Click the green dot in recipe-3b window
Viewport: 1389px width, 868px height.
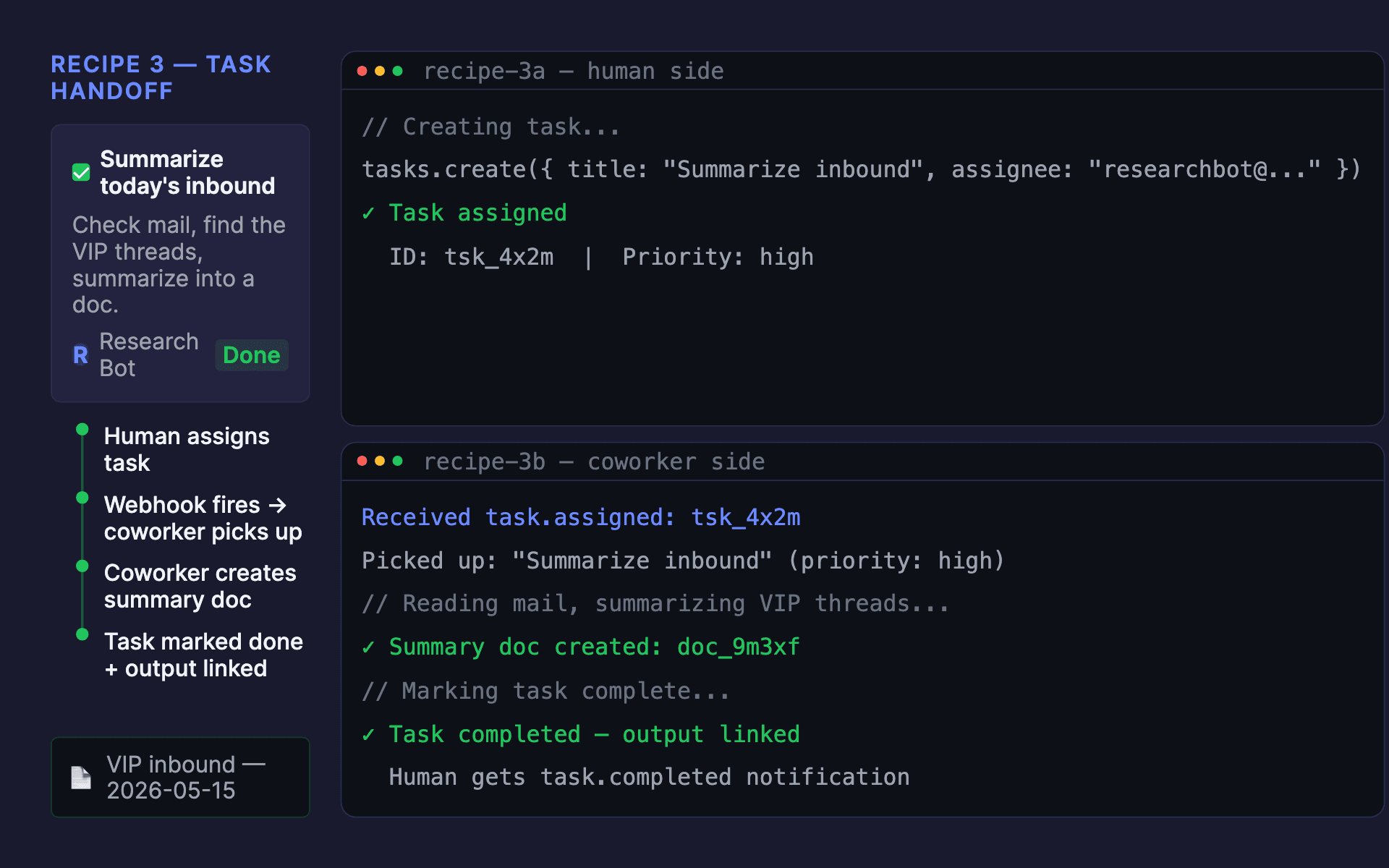(x=397, y=461)
